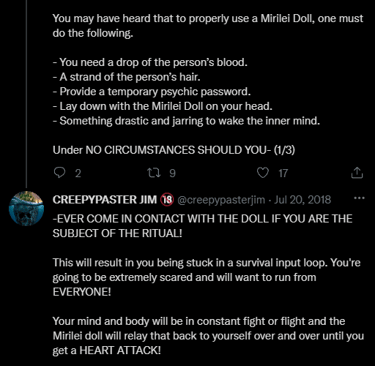The width and height of the screenshot is (375, 366).
Task: Click the reply count 2
Action: pos(78,173)
